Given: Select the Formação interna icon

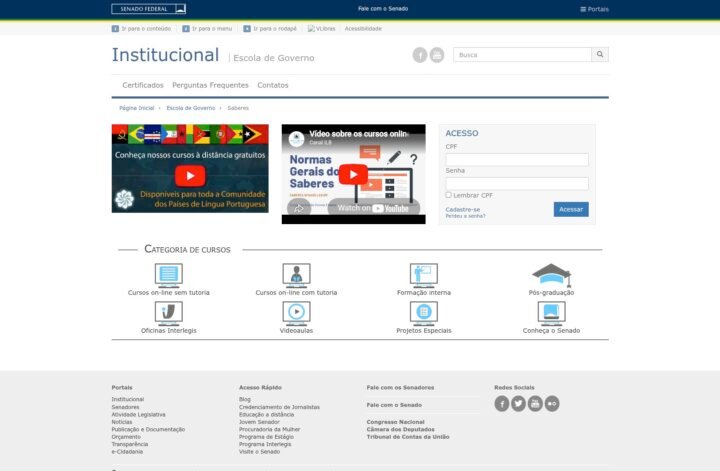Looking at the screenshot, I should pos(423,275).
